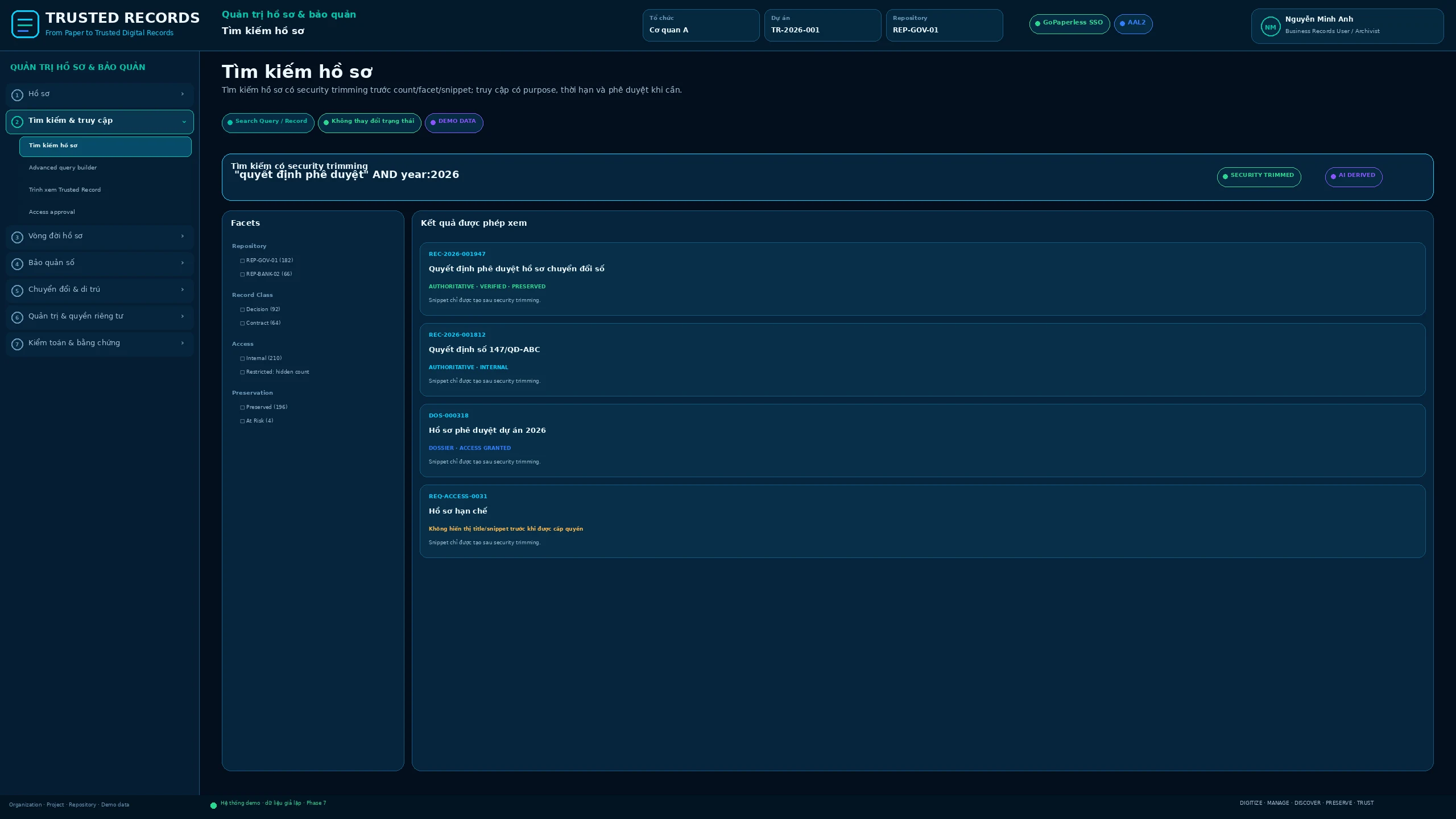Viewport: 1456px width, 819px height.
Task: Click the step 1 circle icon beside Hồ sơ
Action: click(17, 95)
